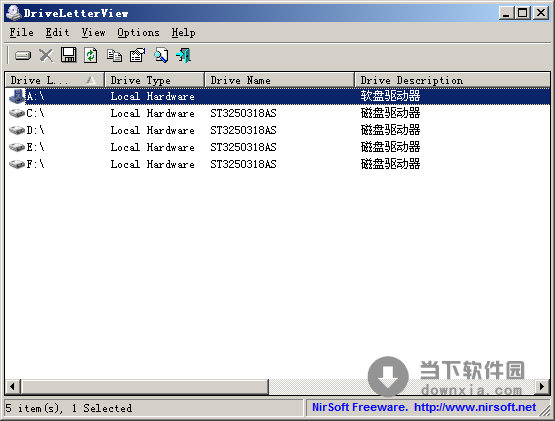This screenshot has height=421, width=555.
Task: Click the scrollbar right arrow
Action: pos(542,386)
